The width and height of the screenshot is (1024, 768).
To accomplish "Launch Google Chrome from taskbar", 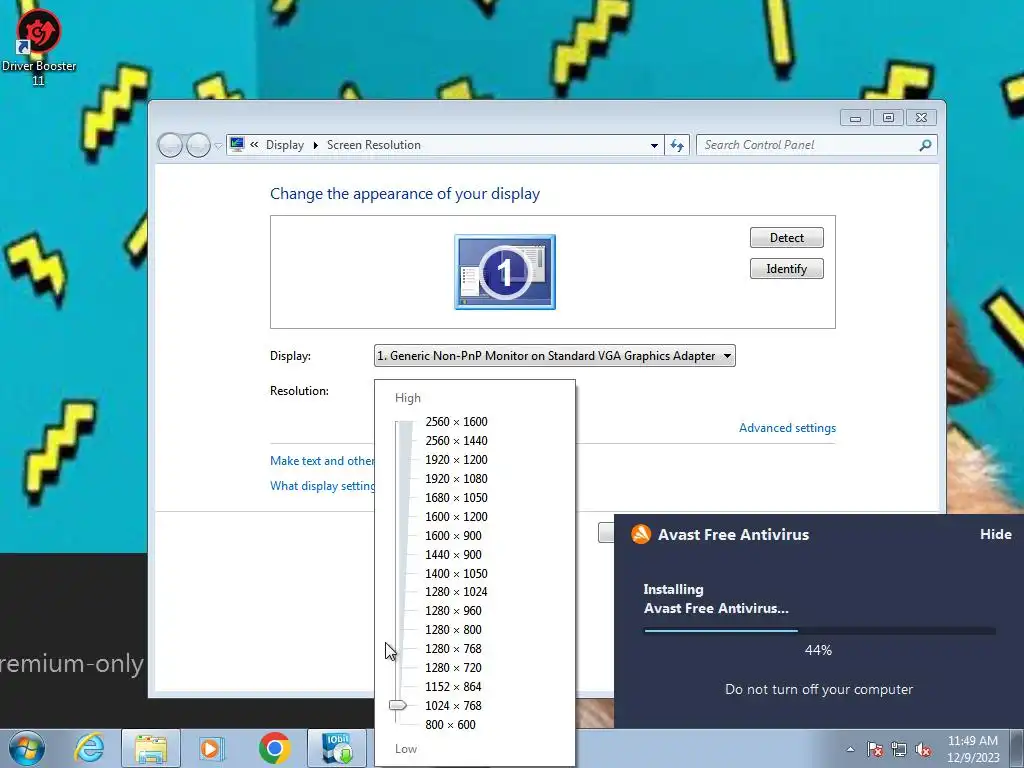I will tap(274, 748).
